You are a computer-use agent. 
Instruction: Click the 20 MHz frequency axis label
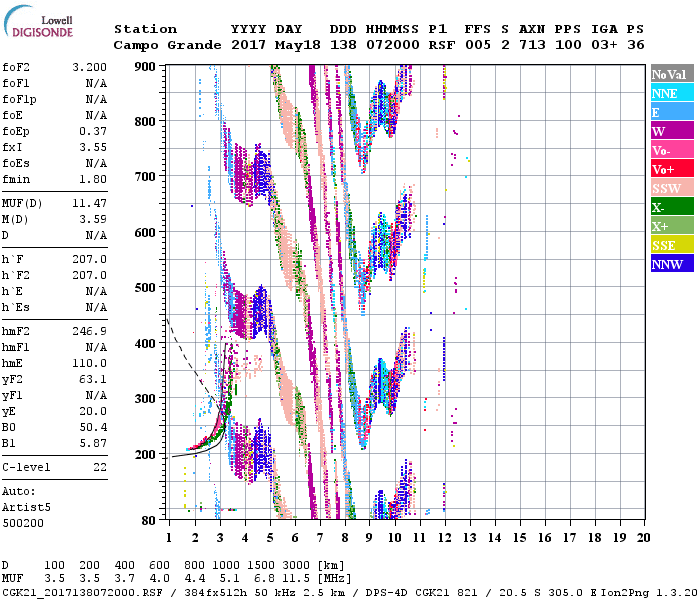tap(643, 538)
